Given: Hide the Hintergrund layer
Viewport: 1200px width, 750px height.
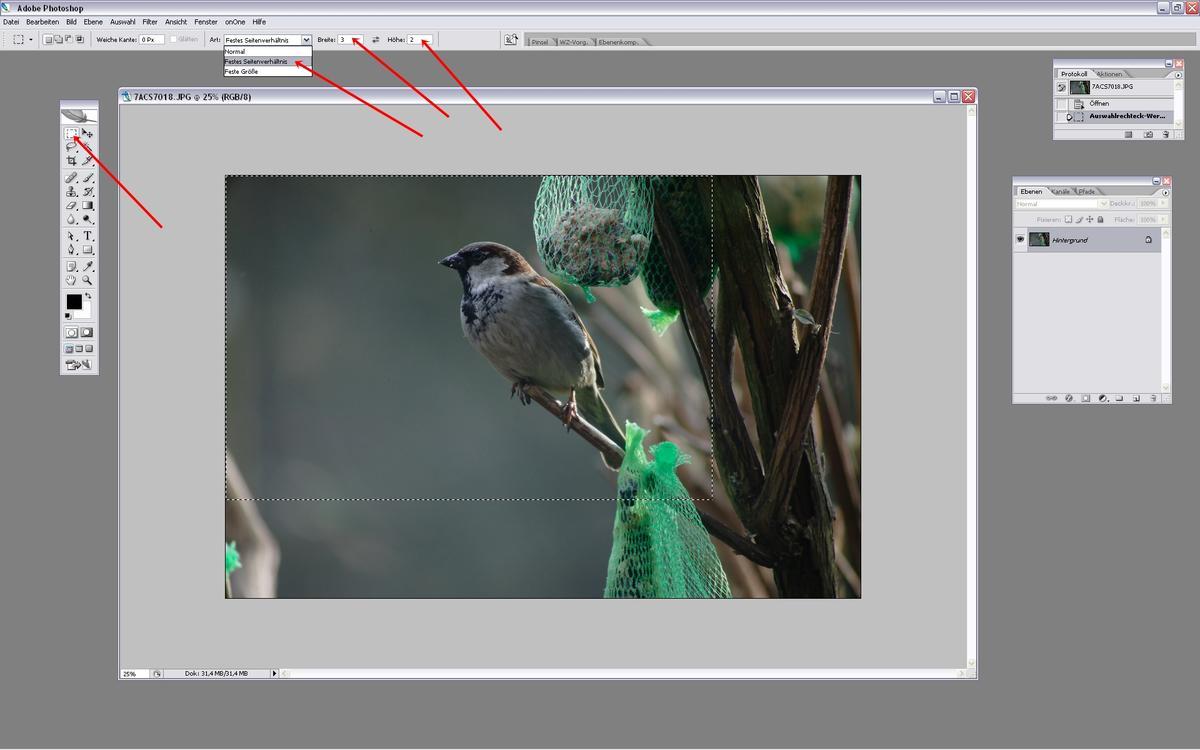Looking at the screenshot, I should pos(1020,240).
